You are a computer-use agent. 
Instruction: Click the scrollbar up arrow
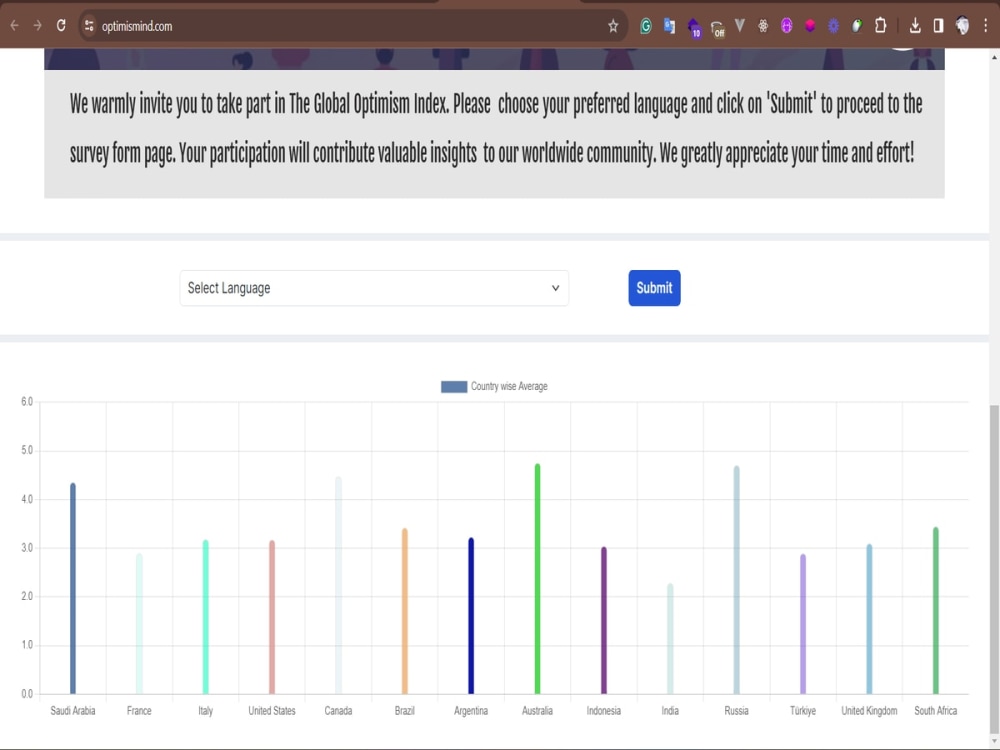(x=994, y=57)
